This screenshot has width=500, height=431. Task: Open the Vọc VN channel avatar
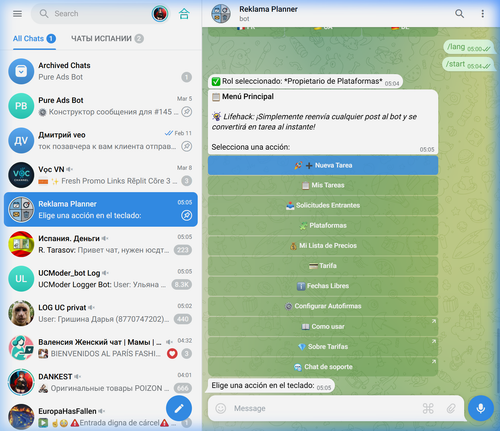(21, 175)
